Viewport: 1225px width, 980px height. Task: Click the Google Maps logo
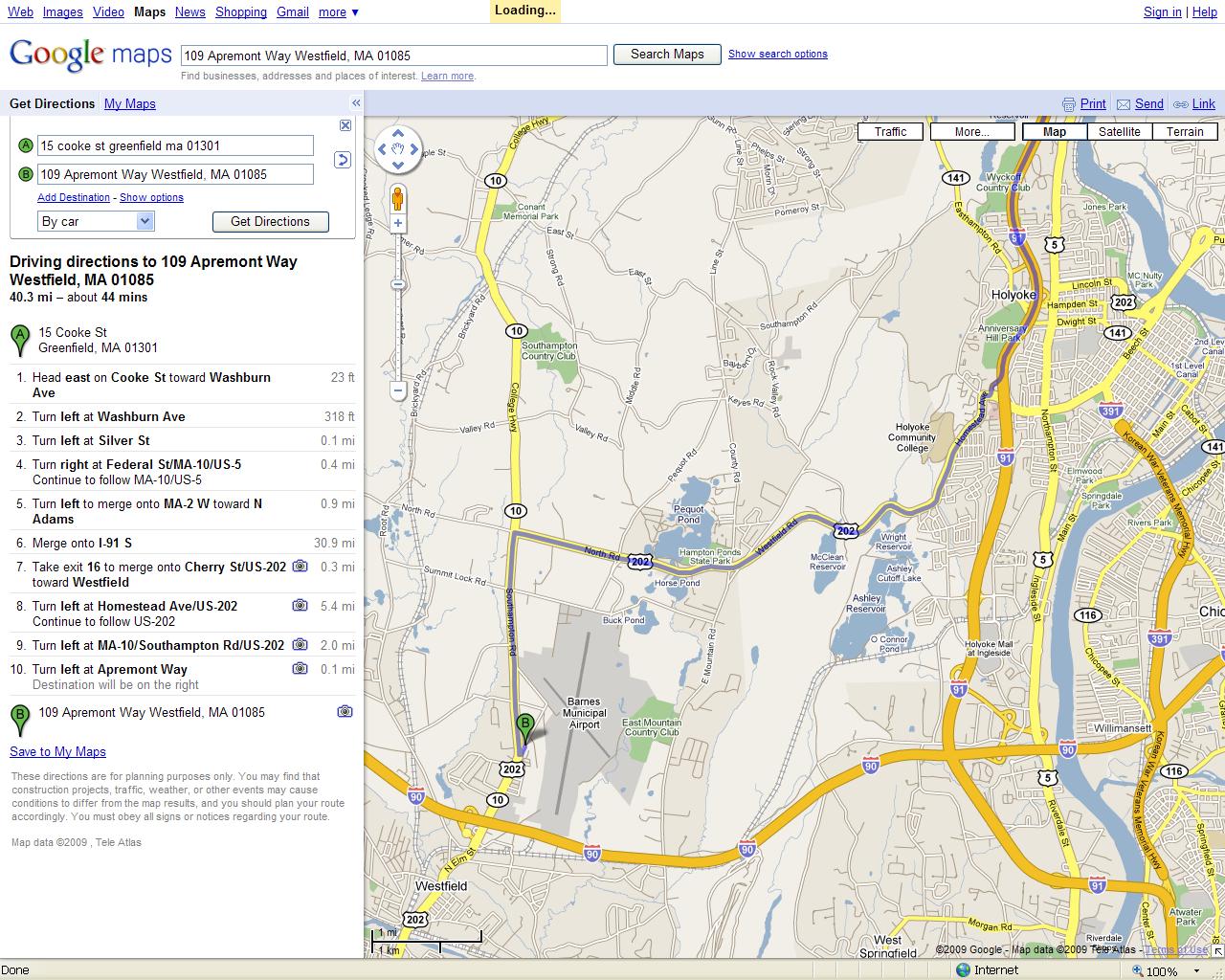(x=91, y=55)
